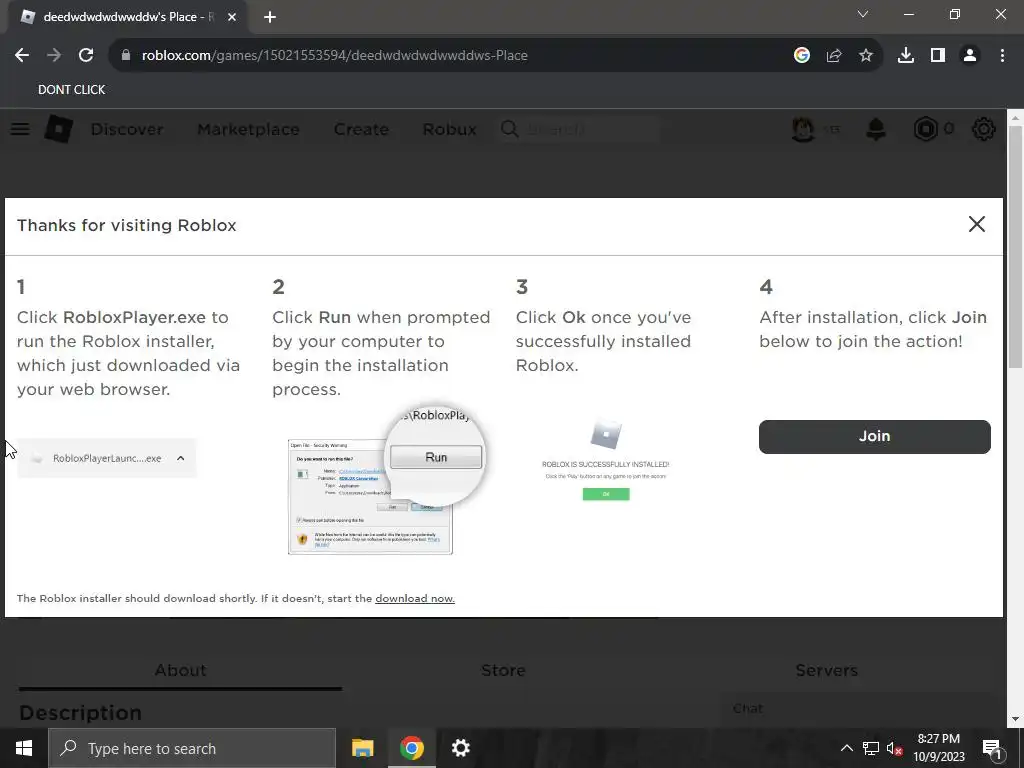1024x768 pixels.
Task: Reload the Roblox page
Action: click(86, 56)
